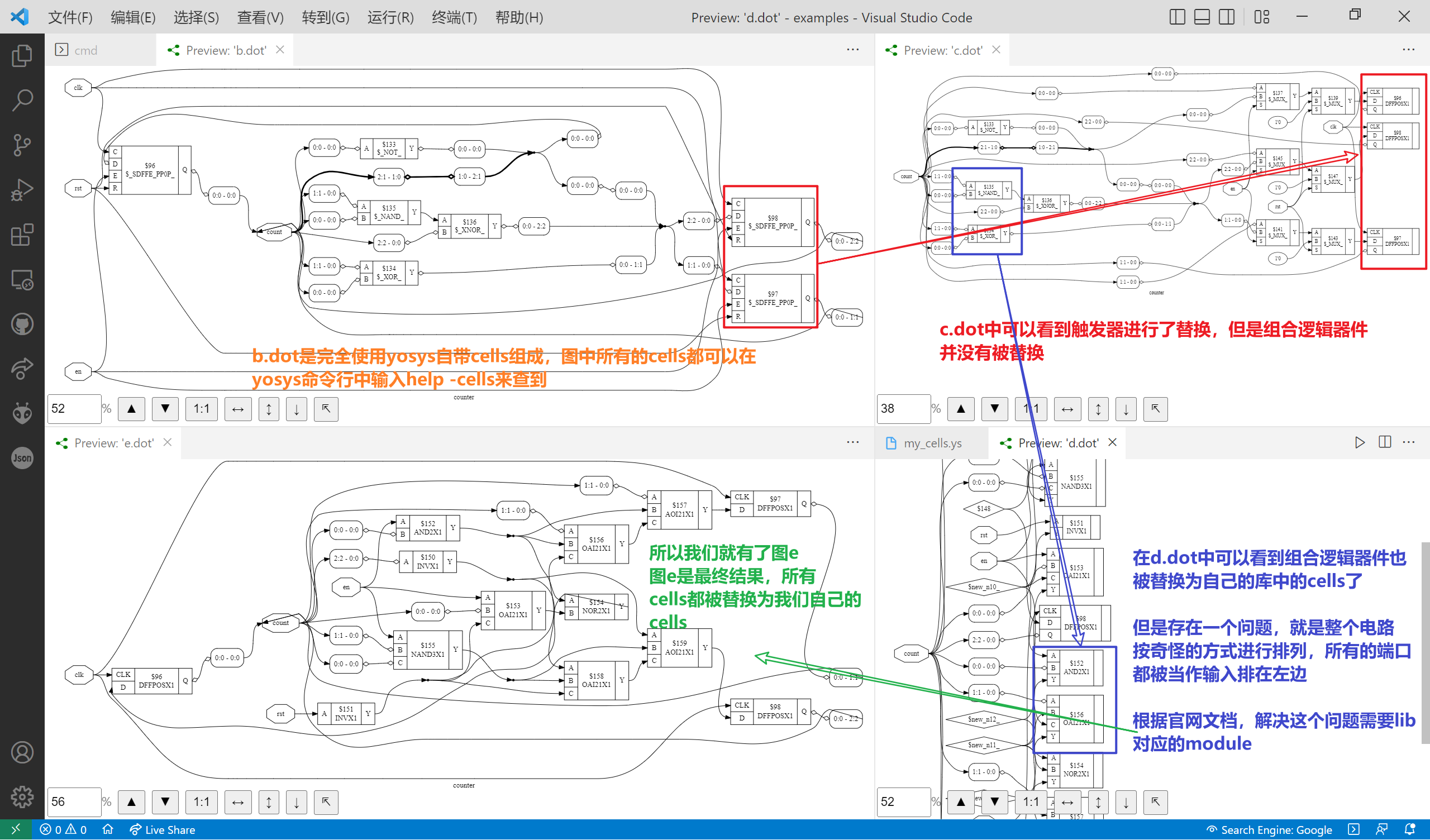Edit zoom percentage field in b.dot preview

click(x=74, y=409)
